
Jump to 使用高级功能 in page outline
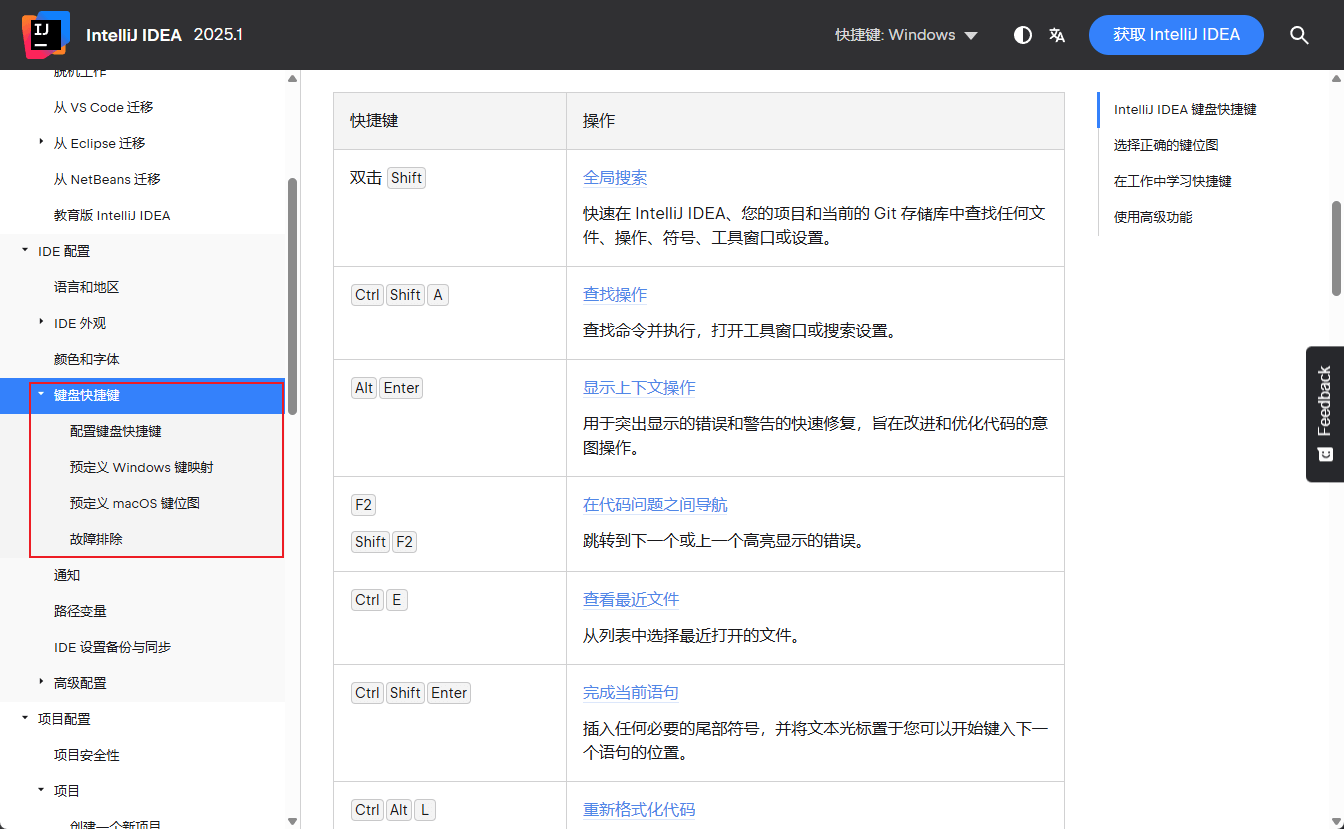(1152, 217)
